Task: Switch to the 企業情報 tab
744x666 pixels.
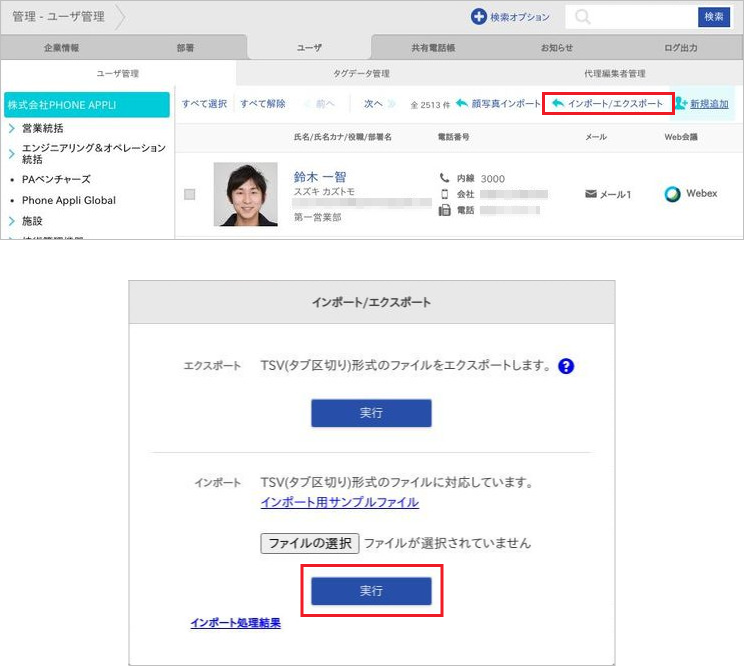Action: (61, 48)
